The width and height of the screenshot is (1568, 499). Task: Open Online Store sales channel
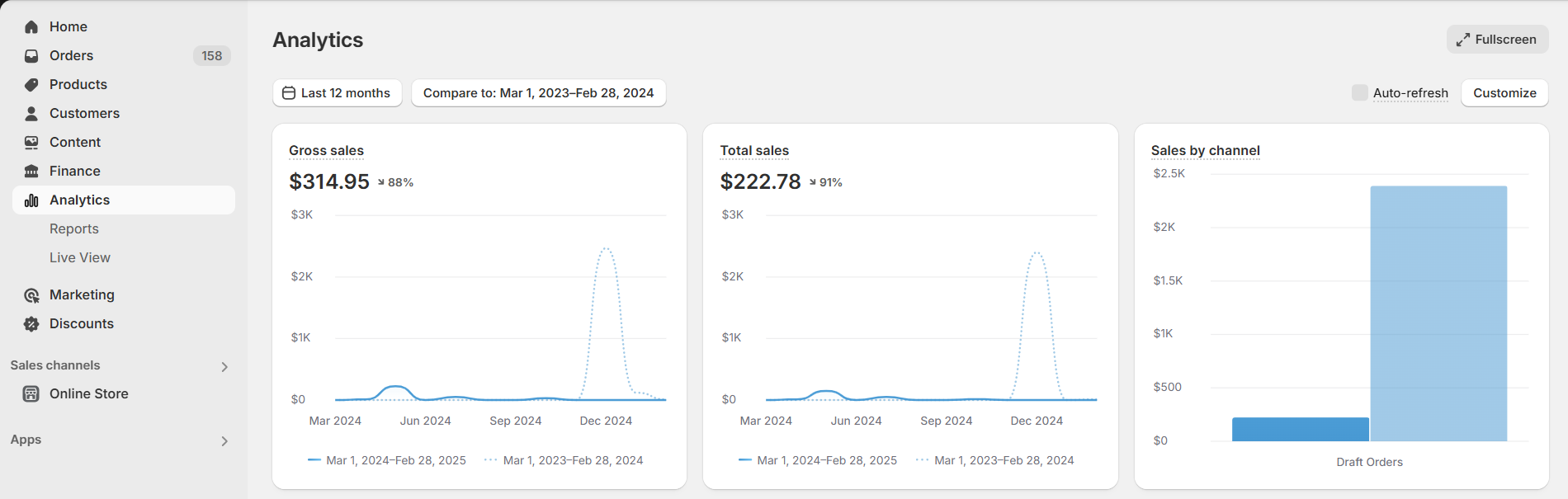point(124,394)
